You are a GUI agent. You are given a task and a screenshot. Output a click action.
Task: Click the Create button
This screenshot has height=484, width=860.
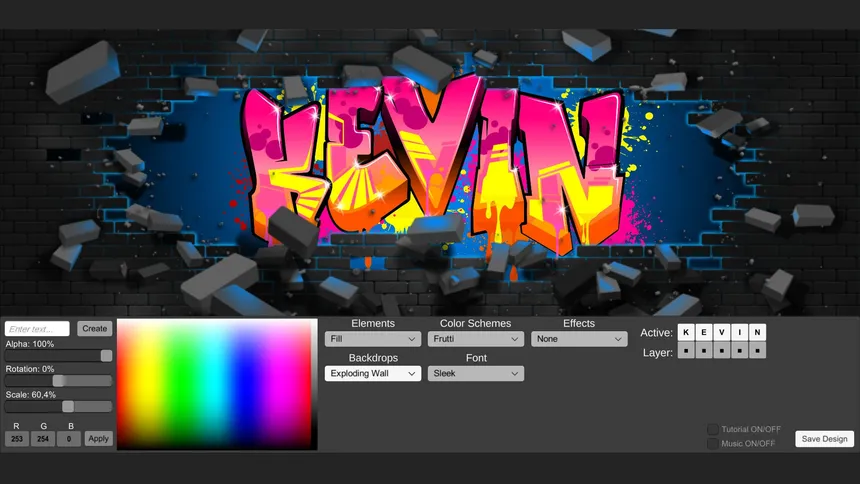(94, 329)
